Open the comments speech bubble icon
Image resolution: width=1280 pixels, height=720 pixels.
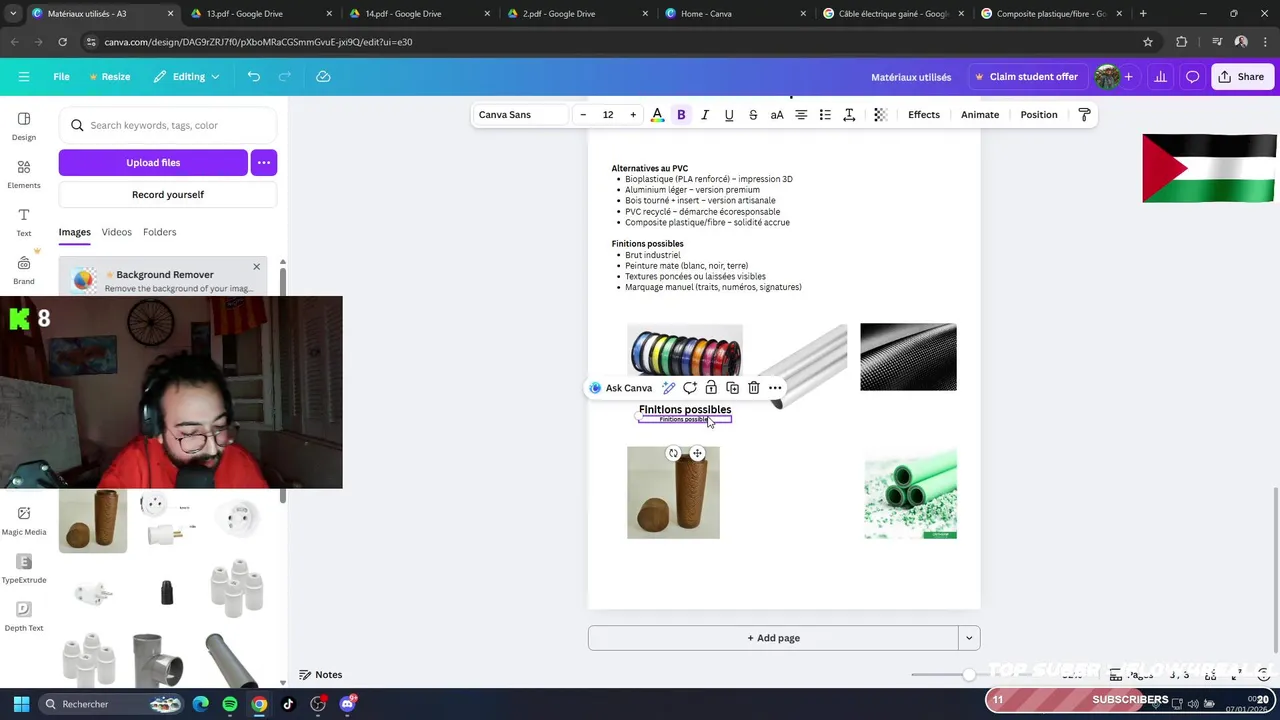pos(1192,77)
